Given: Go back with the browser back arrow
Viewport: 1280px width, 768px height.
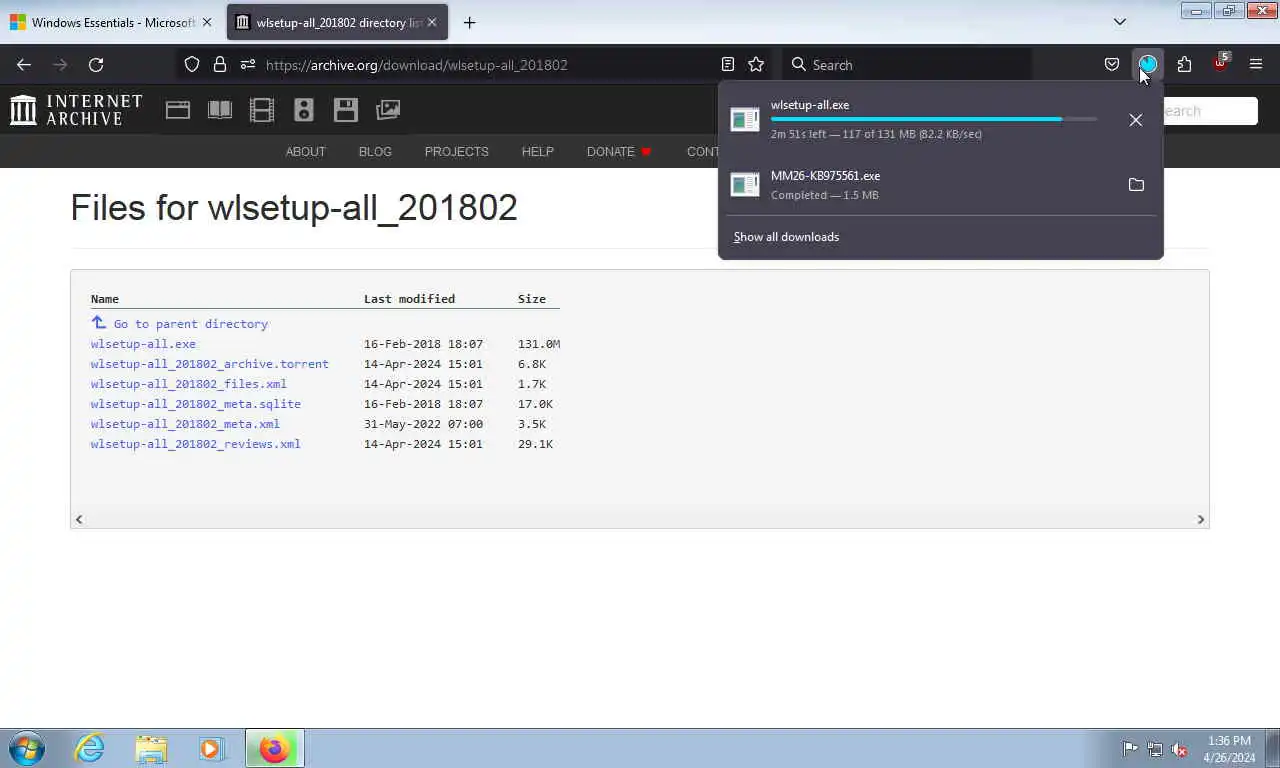Looking at the screenshot, I should point(24,65).
